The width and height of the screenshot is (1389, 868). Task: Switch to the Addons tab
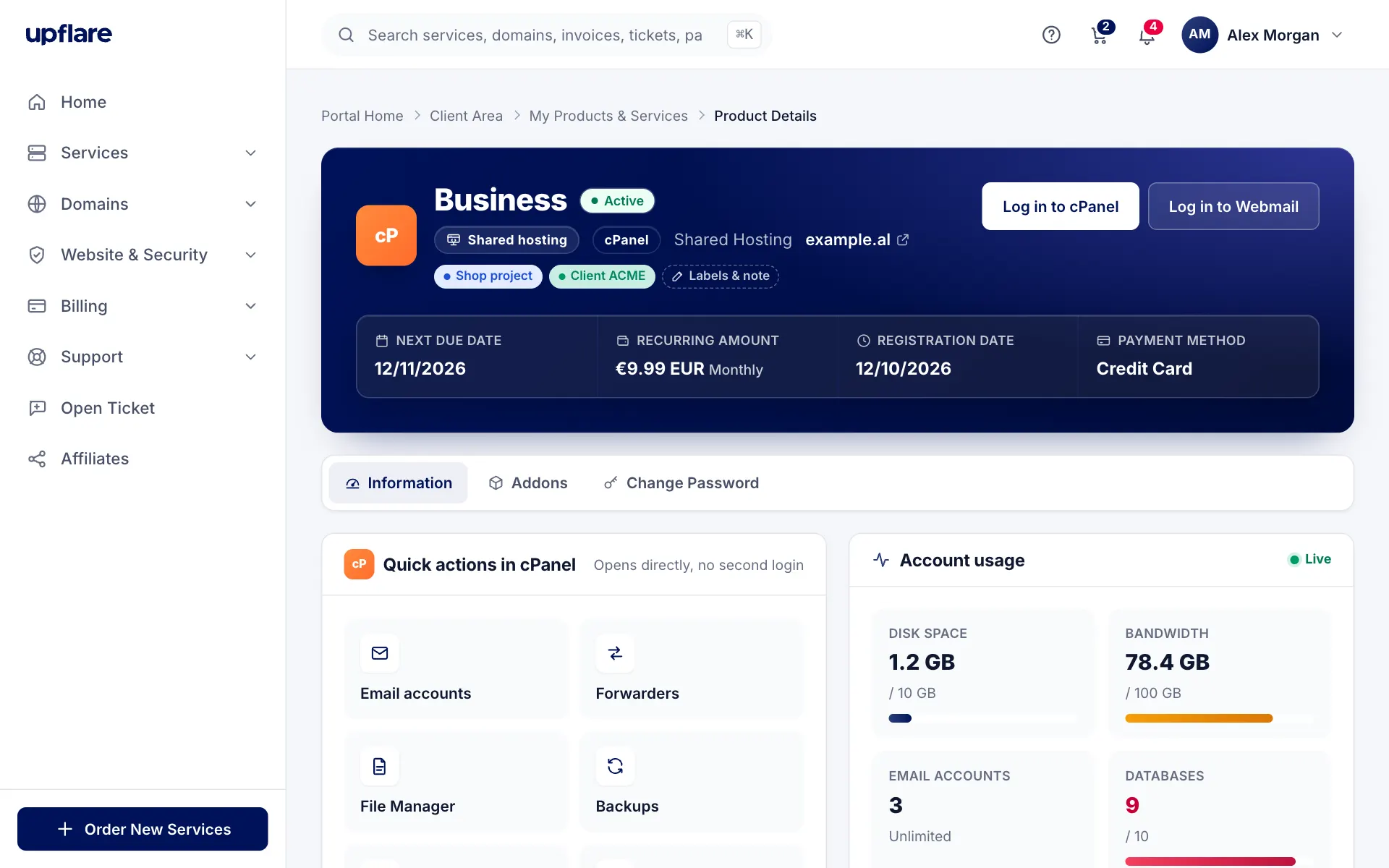[x=528, y=482]
